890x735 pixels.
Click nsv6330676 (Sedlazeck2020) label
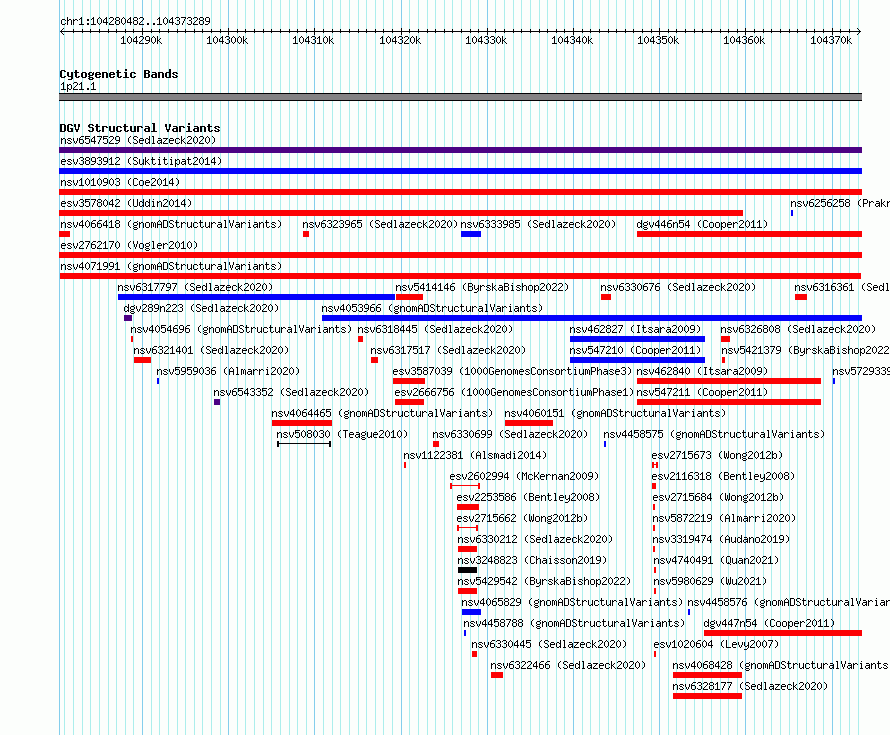tap(678, 287)
